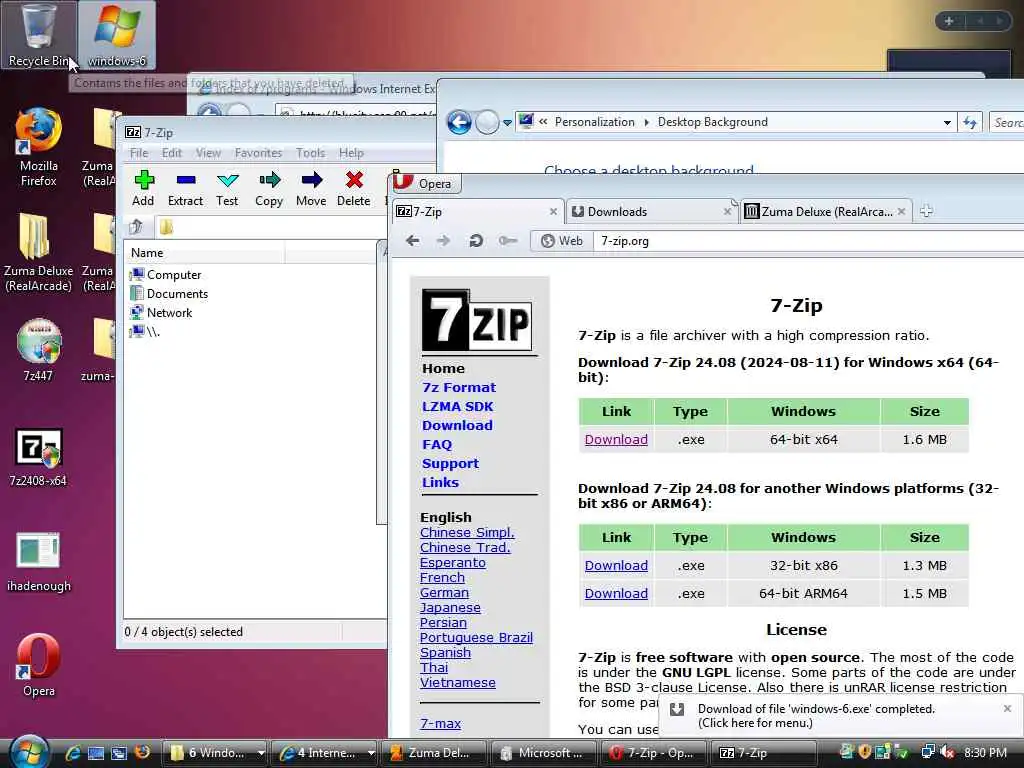Switch to Zuma Deluxe (RealArca... tab in Opera
Image resolution: width=1024 pixels, height=768 pixels.
[x=825, y=212]
